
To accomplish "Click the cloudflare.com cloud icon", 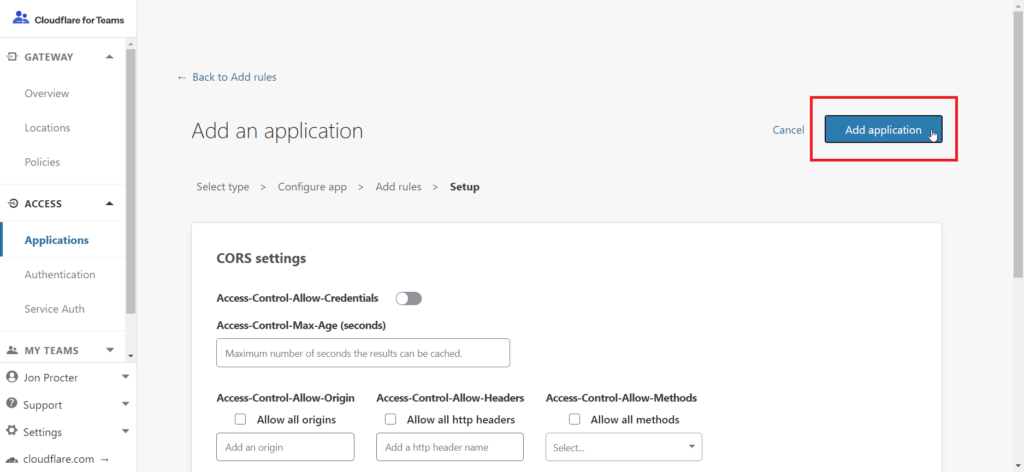I will click(11, 459).
